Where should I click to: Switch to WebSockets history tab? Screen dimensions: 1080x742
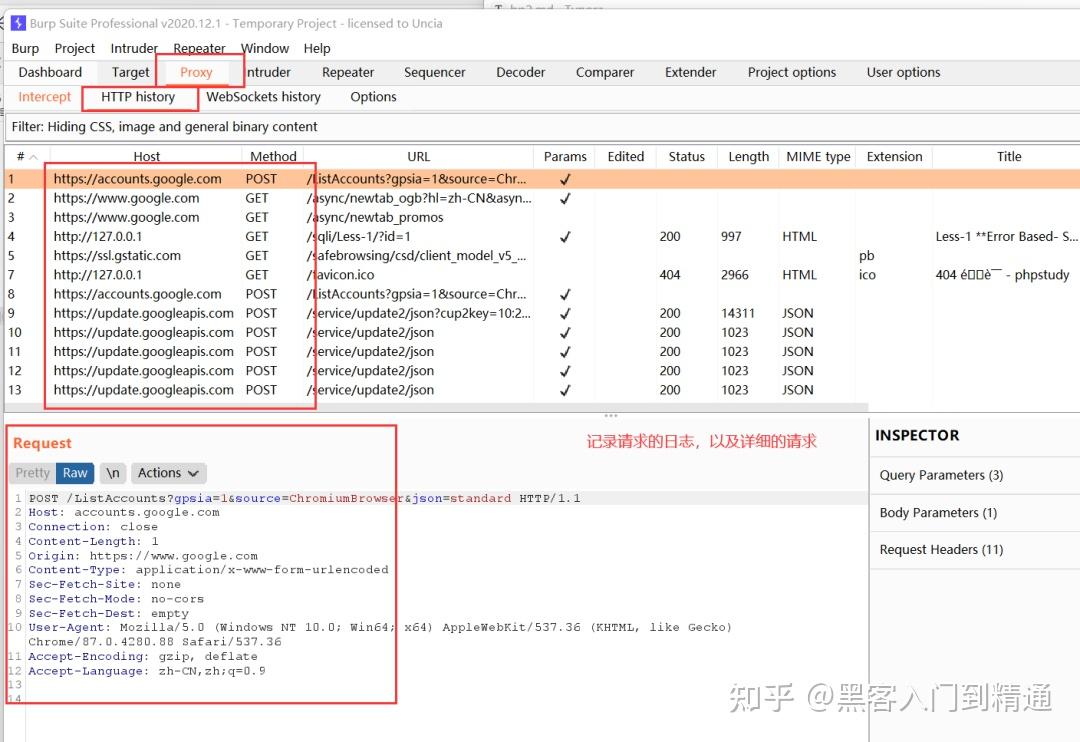point(263,97)
